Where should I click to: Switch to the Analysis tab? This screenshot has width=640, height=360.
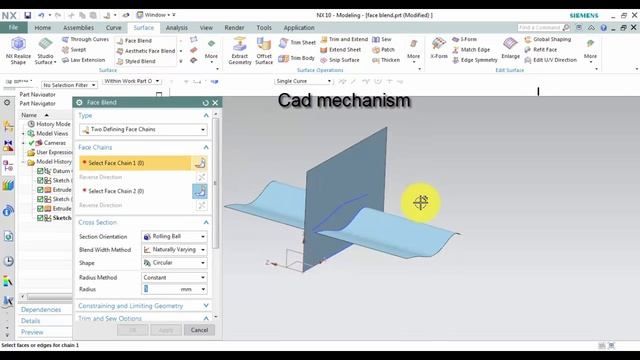[176, 28]
